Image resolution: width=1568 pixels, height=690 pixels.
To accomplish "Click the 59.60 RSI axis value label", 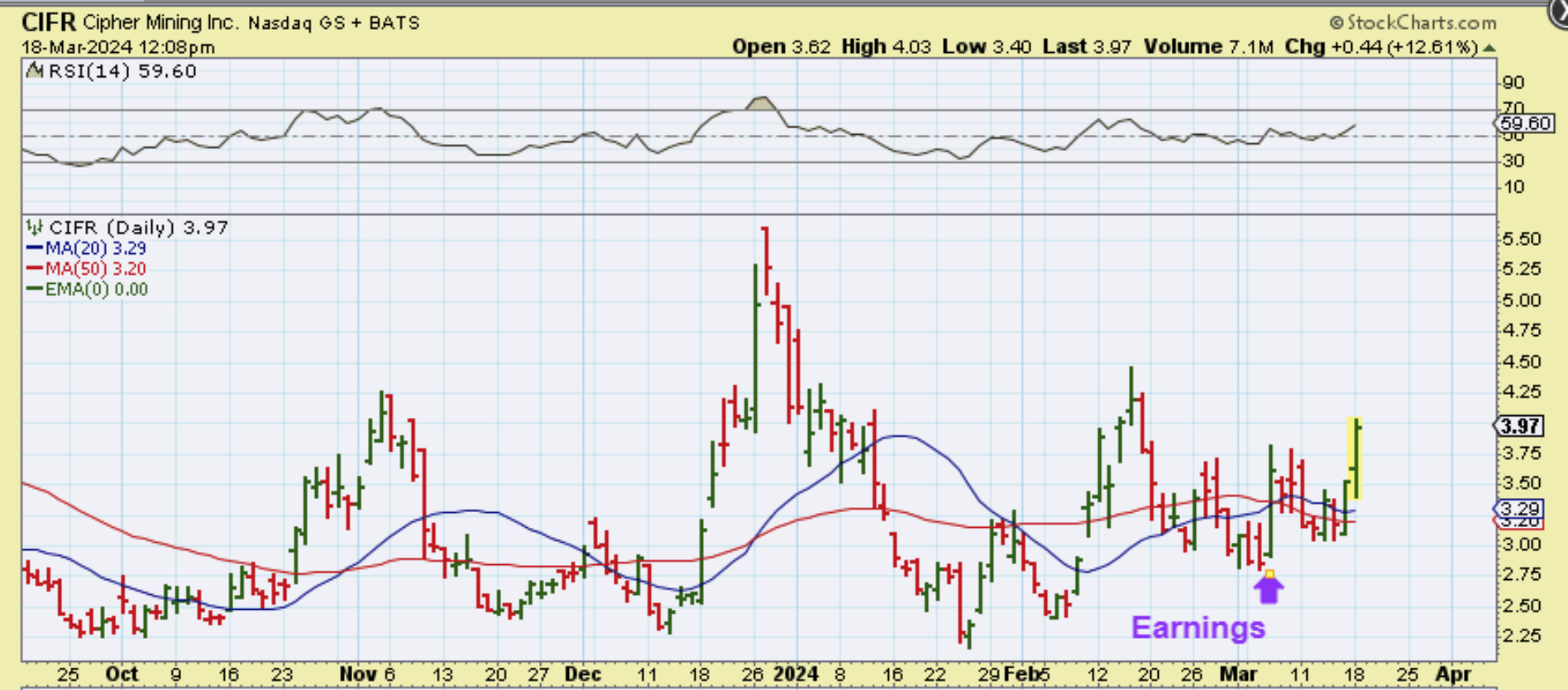I will point(1526,123).
